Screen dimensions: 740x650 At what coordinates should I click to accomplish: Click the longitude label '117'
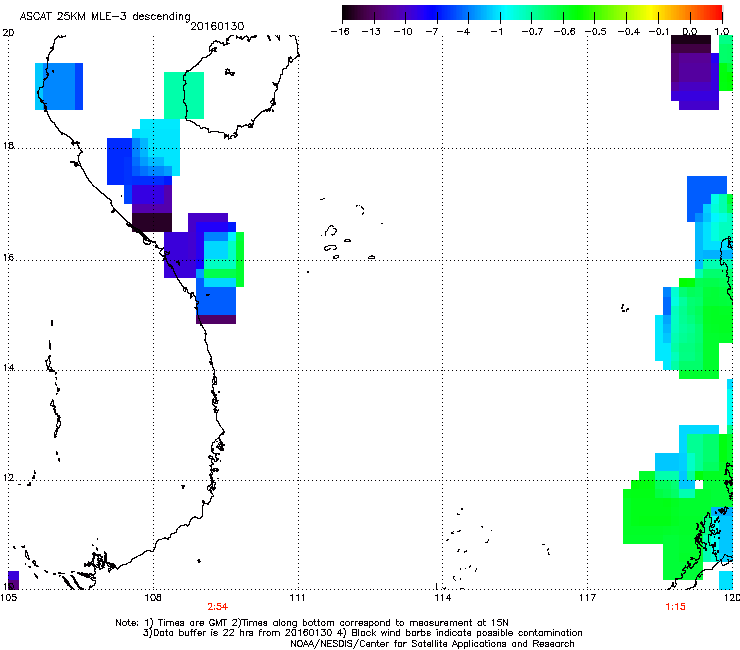588,598
